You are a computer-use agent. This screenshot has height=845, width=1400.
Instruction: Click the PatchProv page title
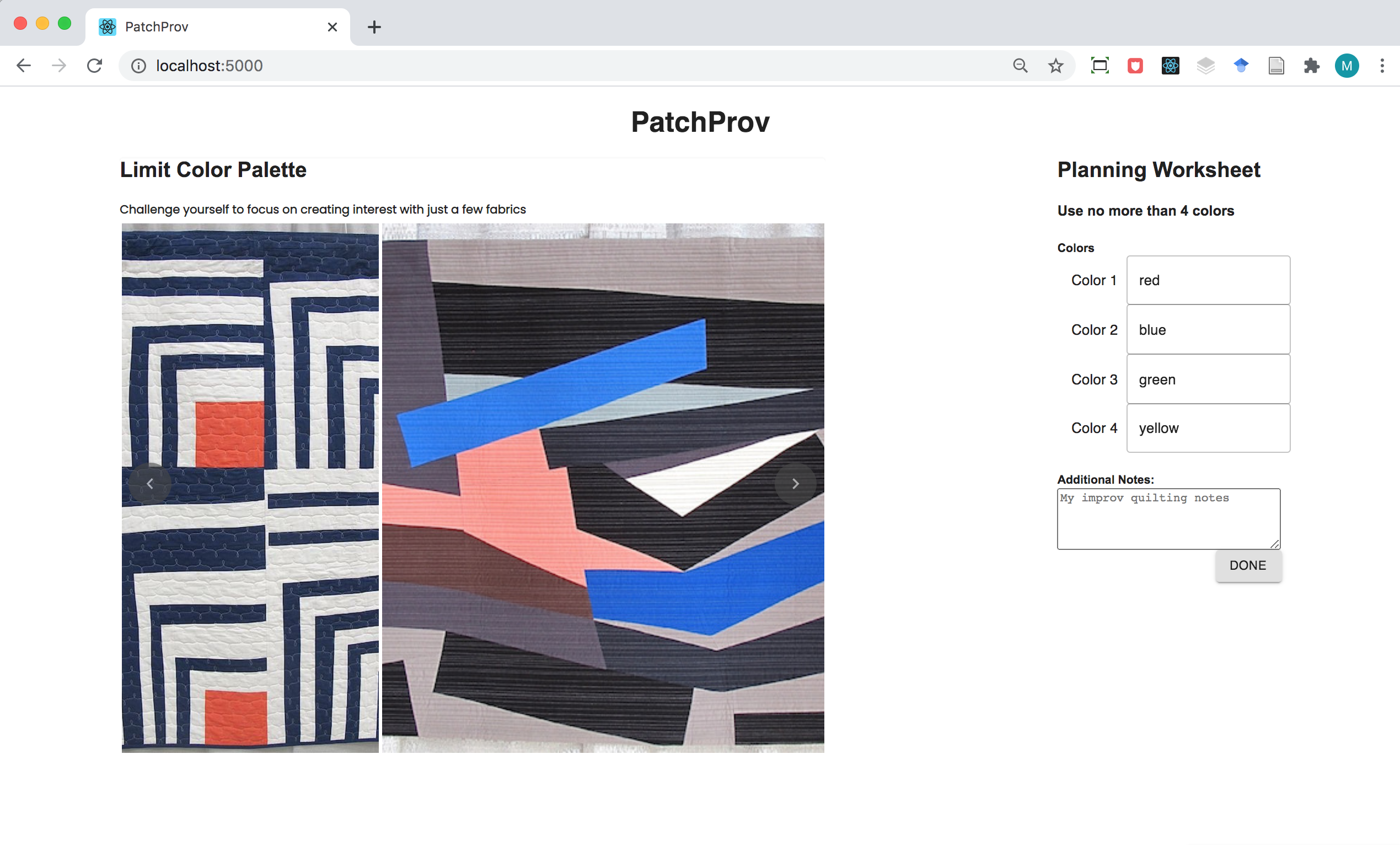click(x=700, y=122)
